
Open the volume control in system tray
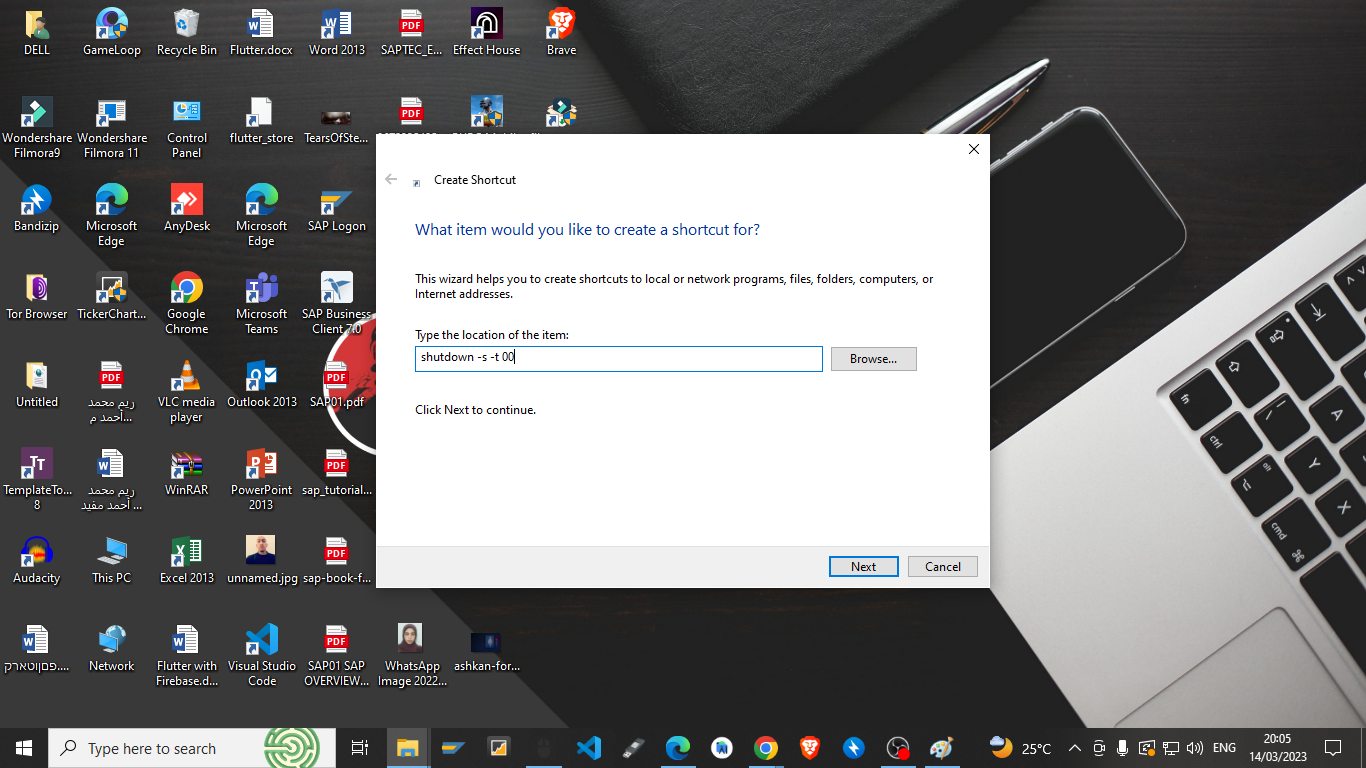click(1195, 748)
